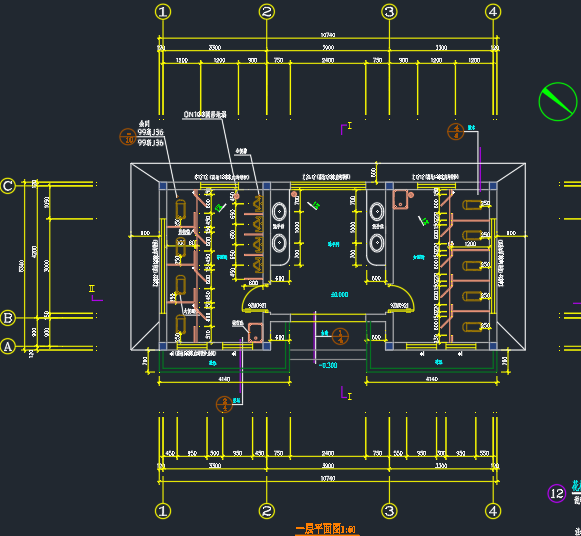Select the bottom middle dimension 2400
Image resolution: width=581 pixels, height=536 pixels.
click(328, 453)
